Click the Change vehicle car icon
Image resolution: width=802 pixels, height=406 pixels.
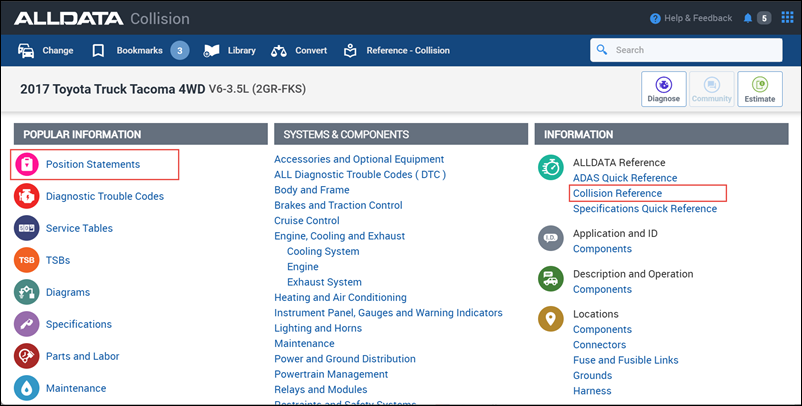click(x=26, y=51)
